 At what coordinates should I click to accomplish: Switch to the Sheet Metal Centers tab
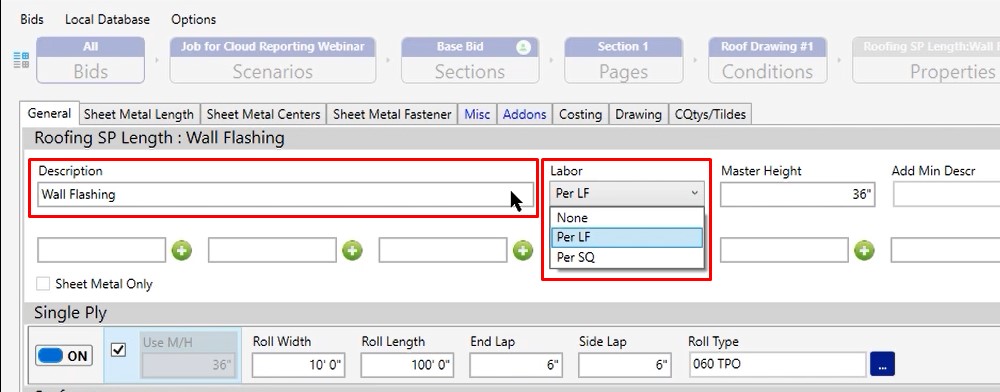tap(263, 114)
